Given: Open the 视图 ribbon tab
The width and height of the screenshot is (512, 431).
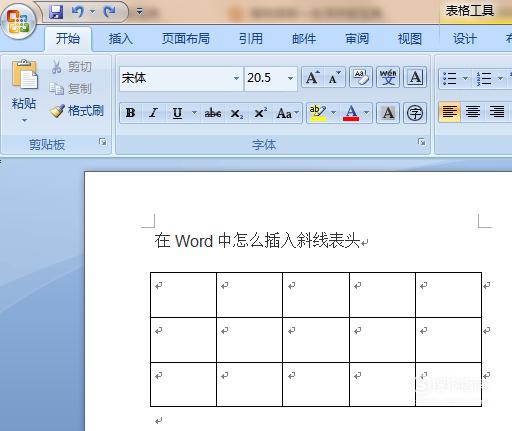Looking at the screenshot, I should point(410,39).
